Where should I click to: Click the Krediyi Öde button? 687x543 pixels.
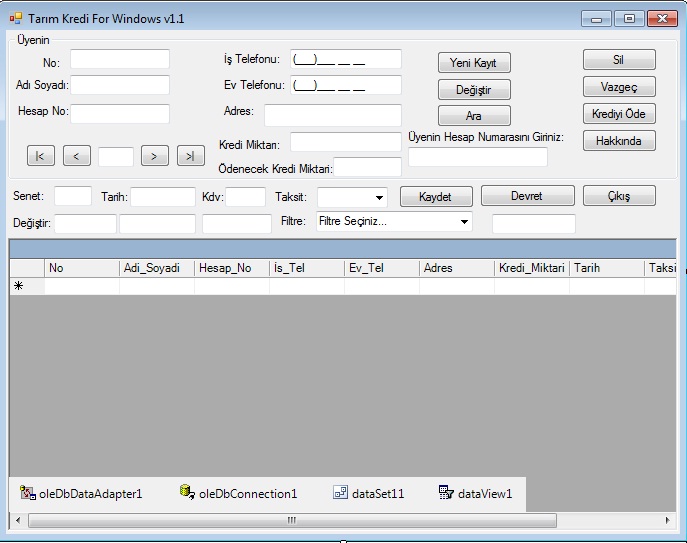point(619,114)
